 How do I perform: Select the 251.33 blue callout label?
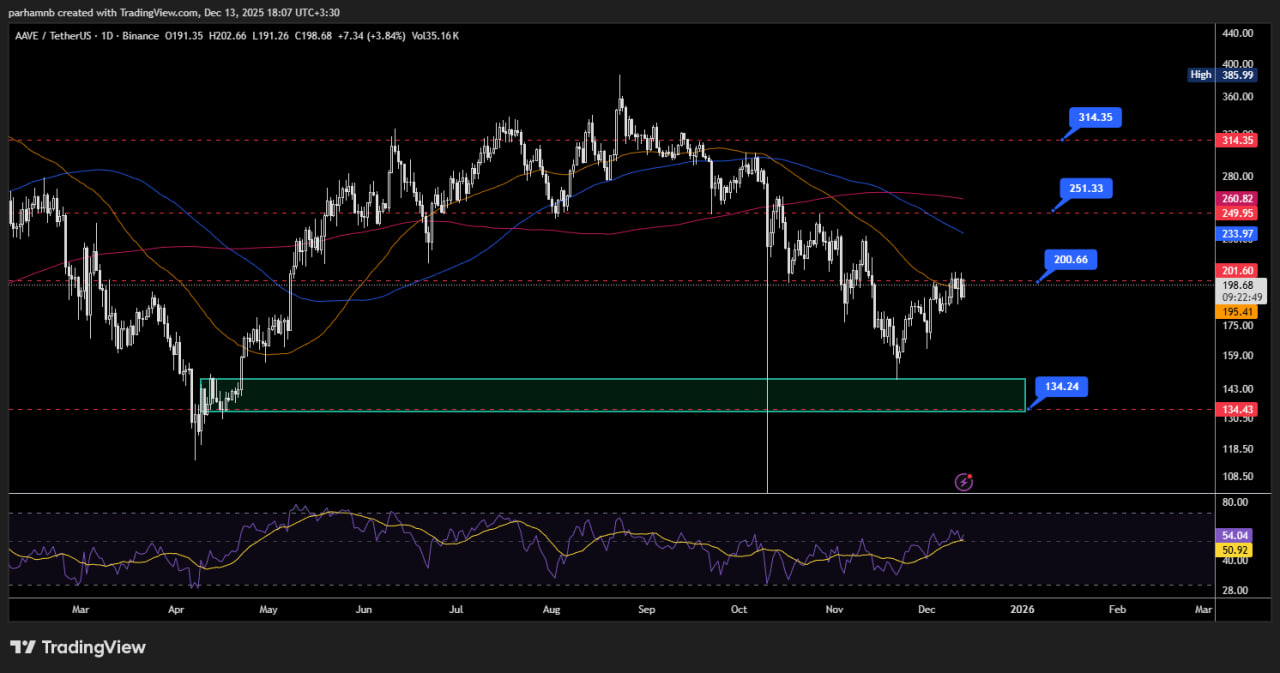1085,189
